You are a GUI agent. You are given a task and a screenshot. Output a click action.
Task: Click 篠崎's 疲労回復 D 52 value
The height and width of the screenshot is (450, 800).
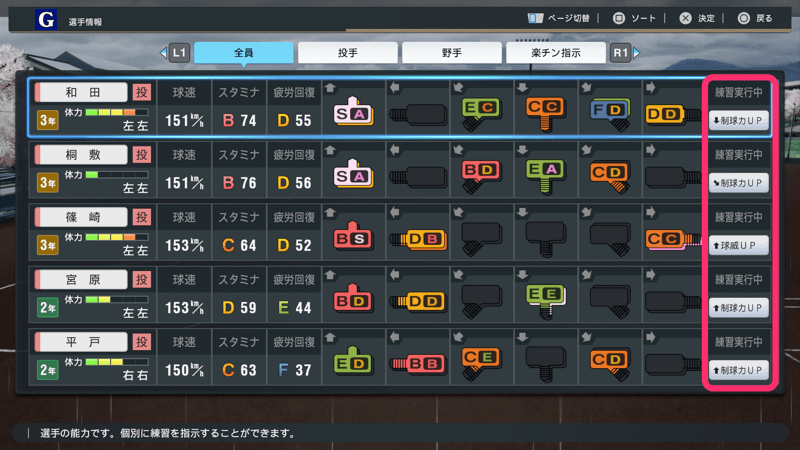click(294, 245)
